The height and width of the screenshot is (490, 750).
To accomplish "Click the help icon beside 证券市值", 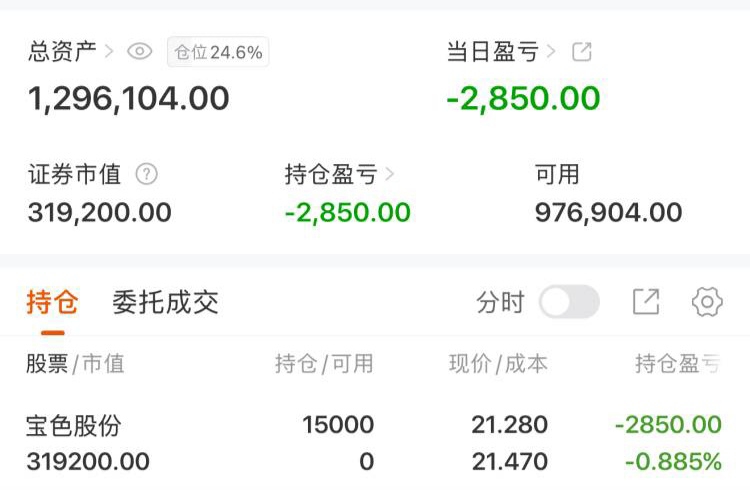I will point(147,174).
